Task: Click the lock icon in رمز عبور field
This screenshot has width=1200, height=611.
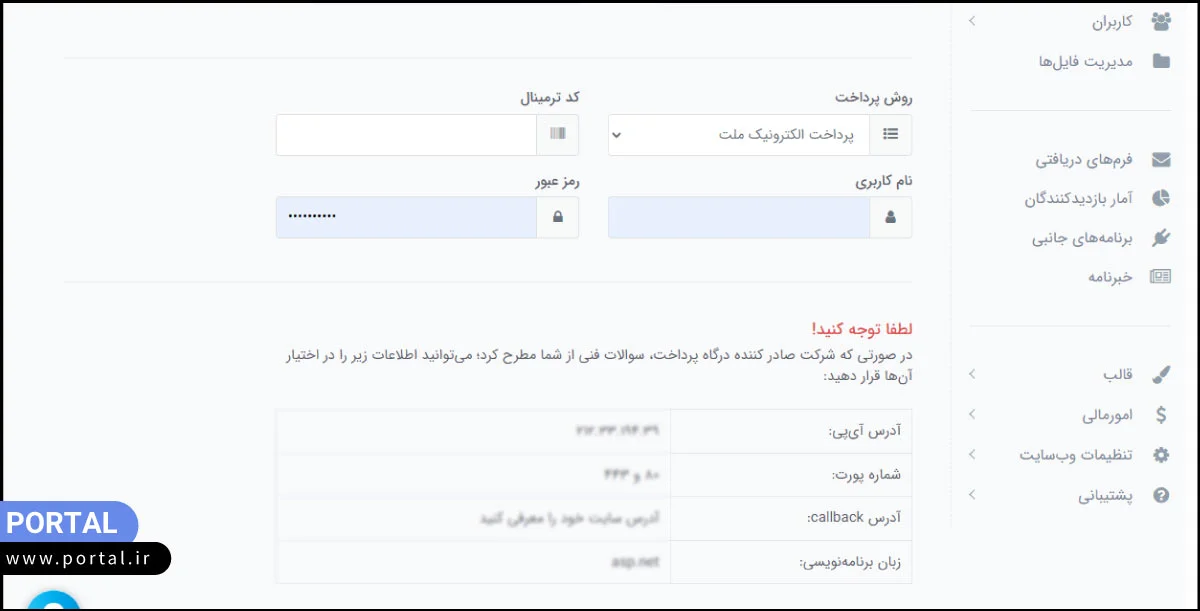Action: click(557, 217)
